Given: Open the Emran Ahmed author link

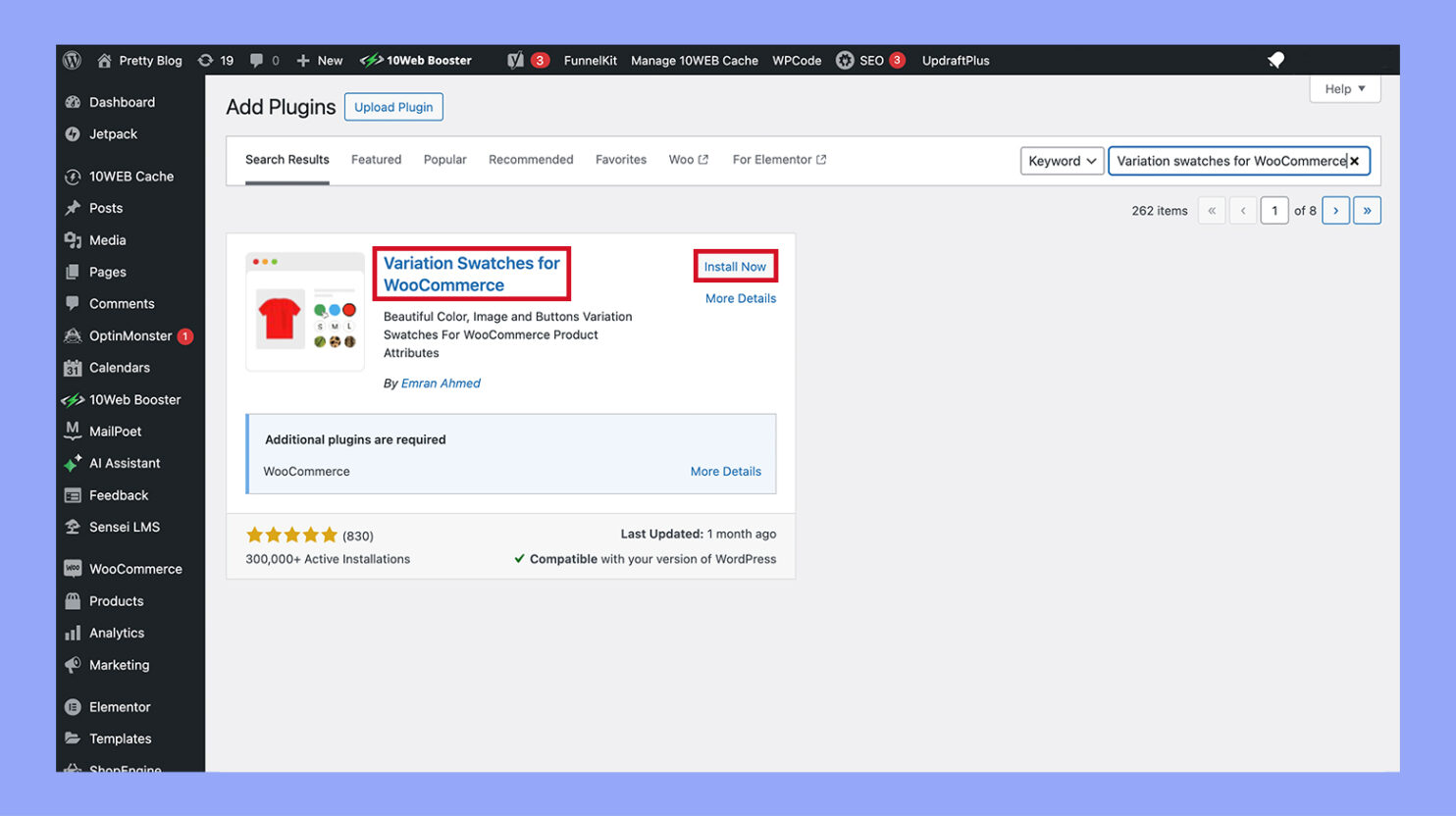Looking at the screenshot, I should point(440,382).
